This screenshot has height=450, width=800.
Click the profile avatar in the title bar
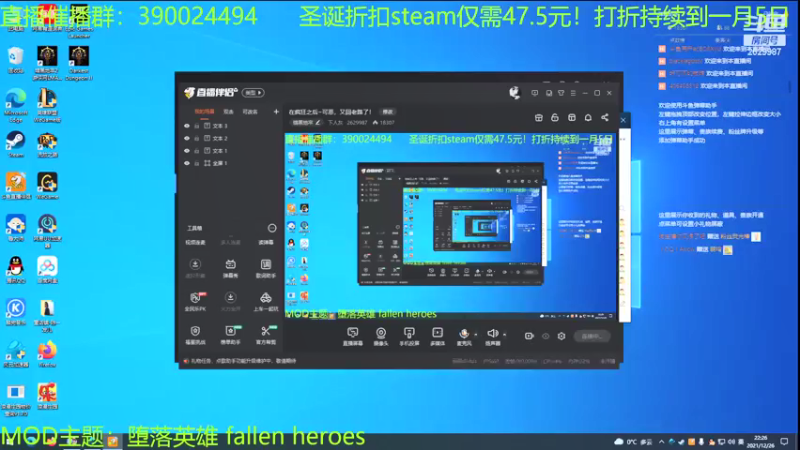click(514, 93)
